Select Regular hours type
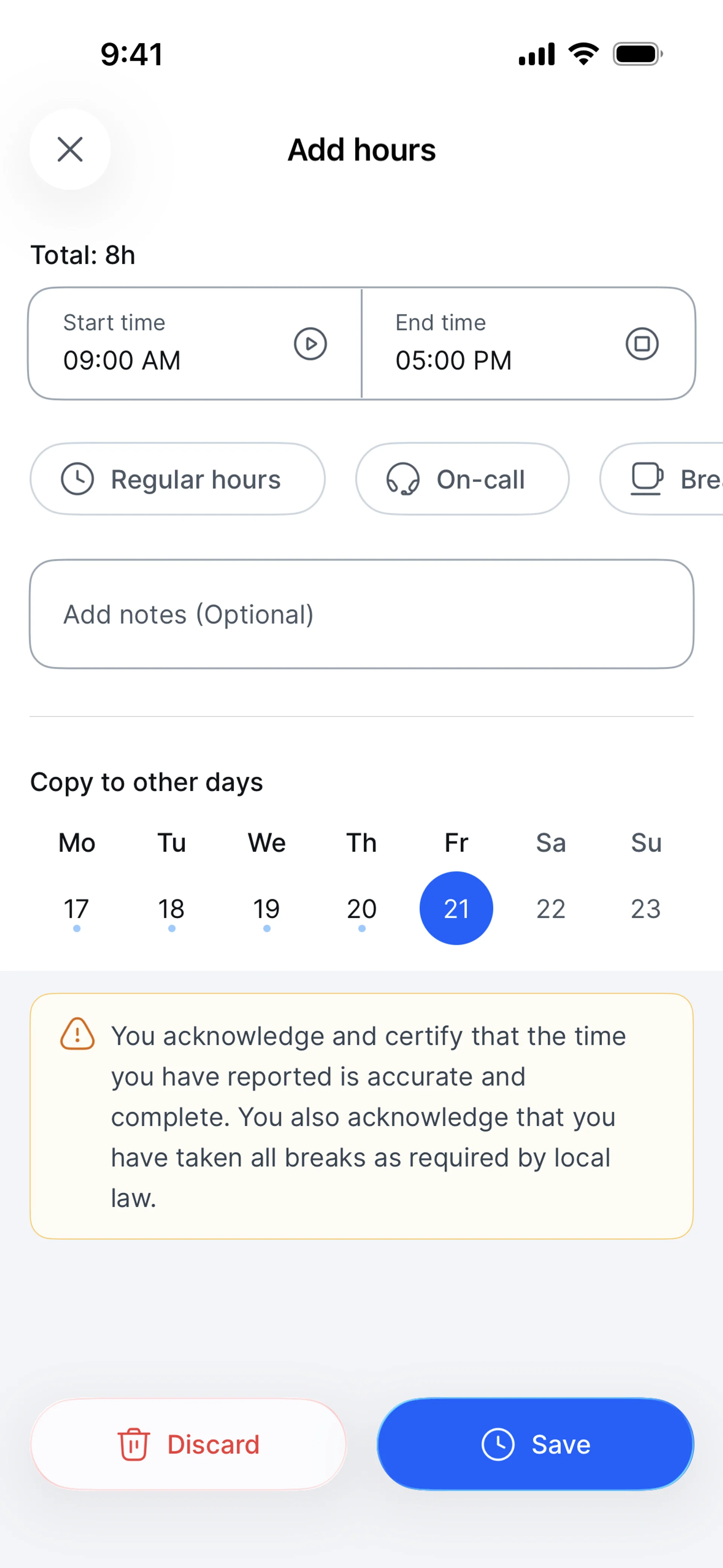 pos(178,479)
